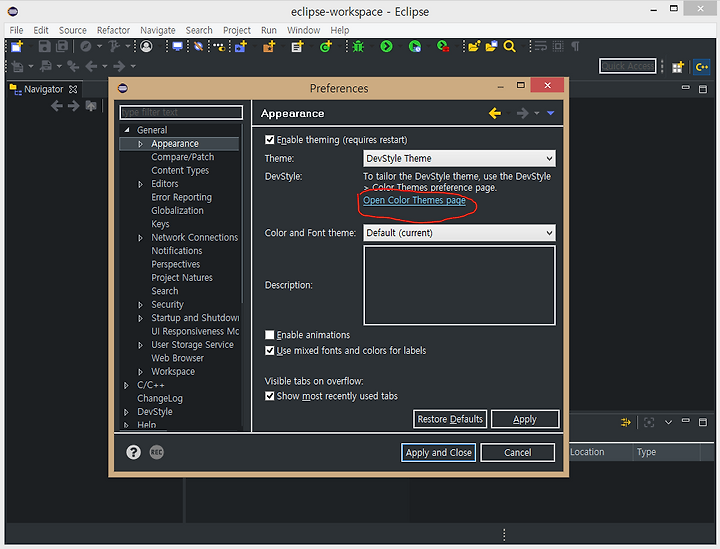720x549 pixels.
Task: Click the Open Perspective icon
Action: click(678, 67)
